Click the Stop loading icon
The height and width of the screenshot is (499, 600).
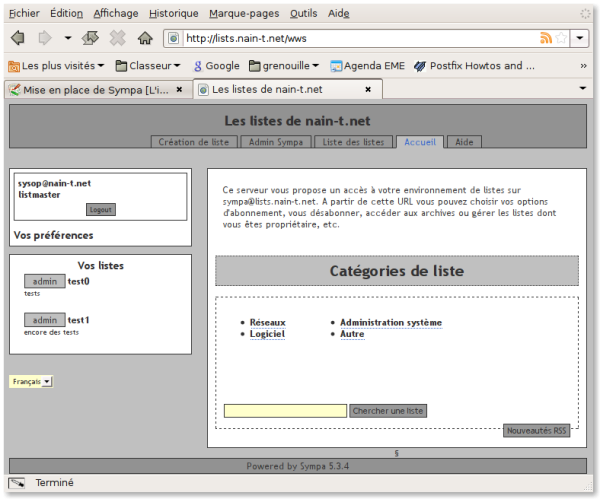pyautogui.click(x=117, y=38)
